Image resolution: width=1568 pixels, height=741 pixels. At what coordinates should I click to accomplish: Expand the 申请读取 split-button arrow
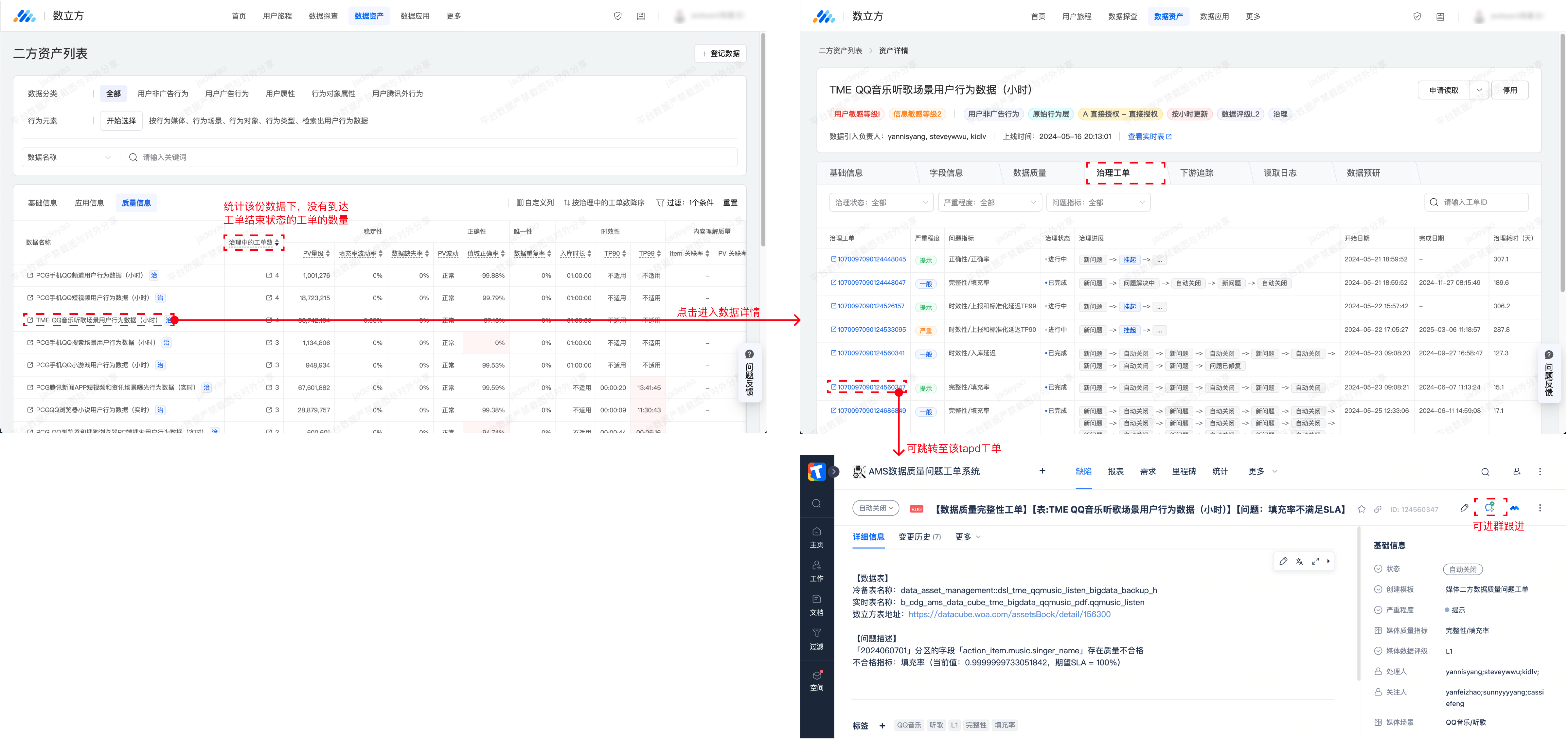pyautogui.click(x=1479, y=90)
